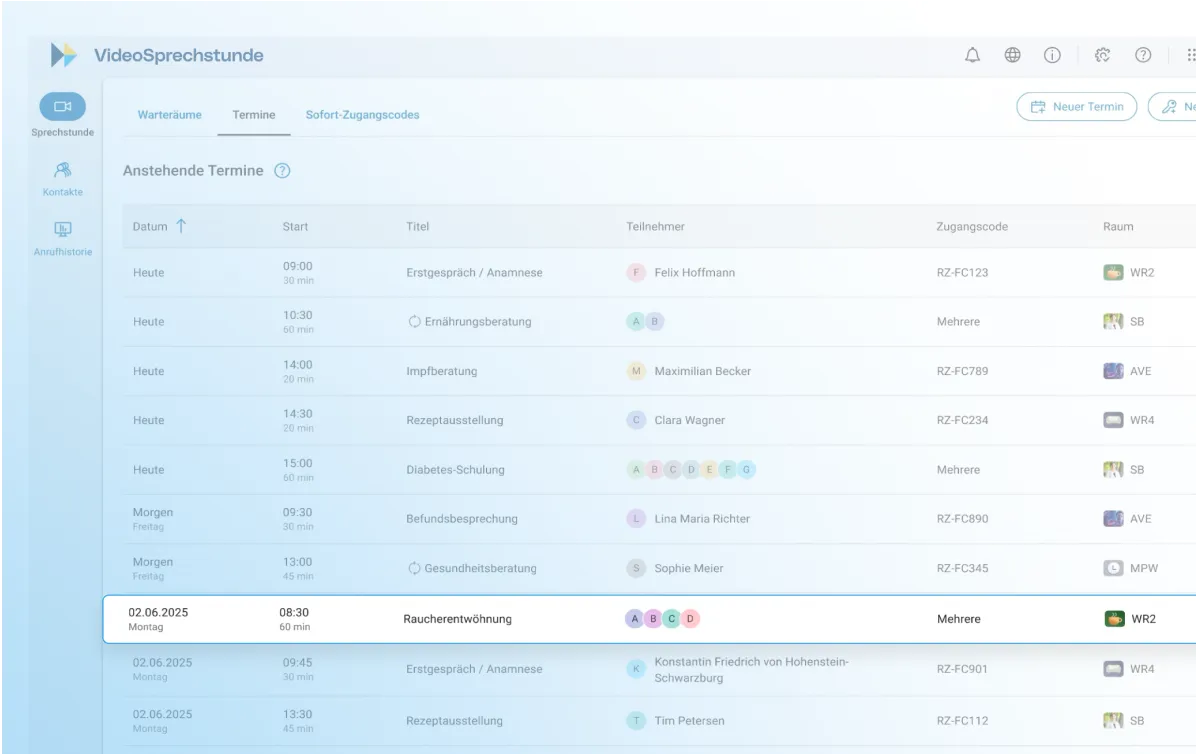Viewport: 1196px width, 754px height.
Task: Open the Raucherentwöhnung appointment title
Action: coord(458,619)
